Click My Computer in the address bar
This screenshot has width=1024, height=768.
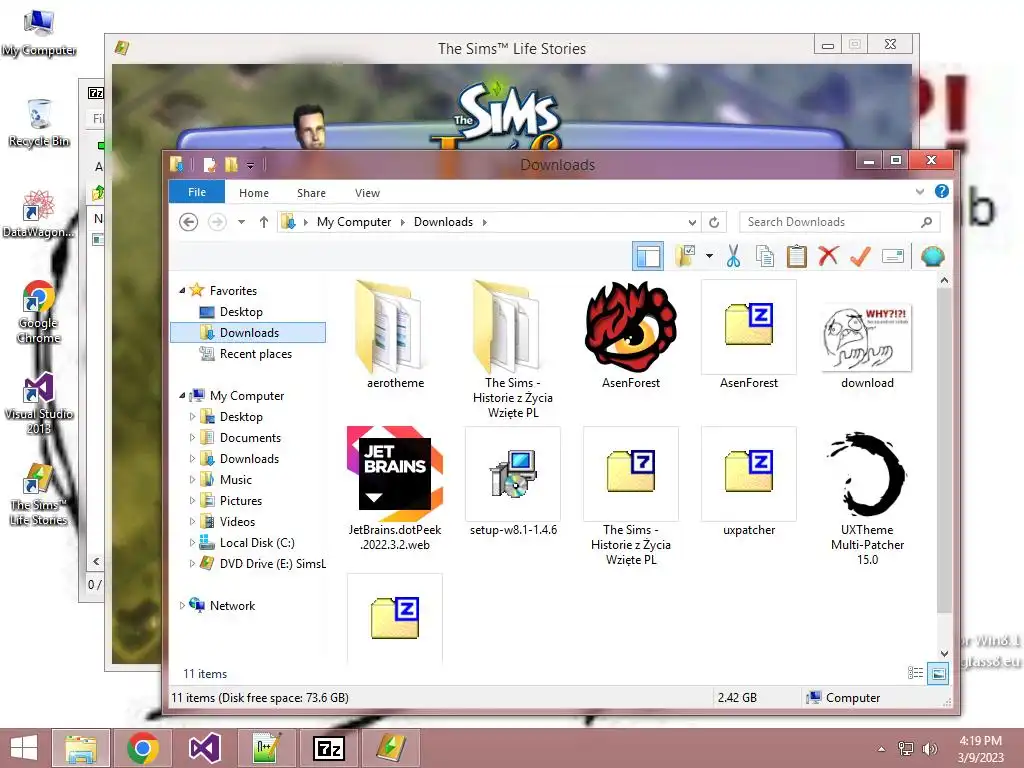coord(354,222)
